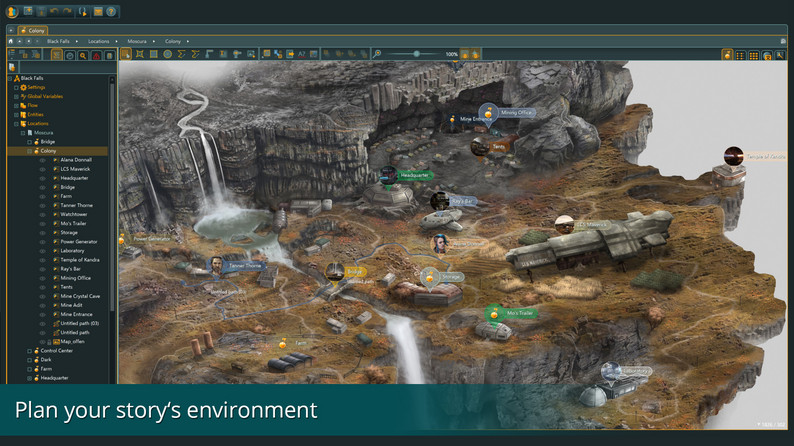Image resolution: width=794 pixels, height=446 pixels.
Task: Select the pointer selection tool in map toolbar
Action: click(126, 54)
